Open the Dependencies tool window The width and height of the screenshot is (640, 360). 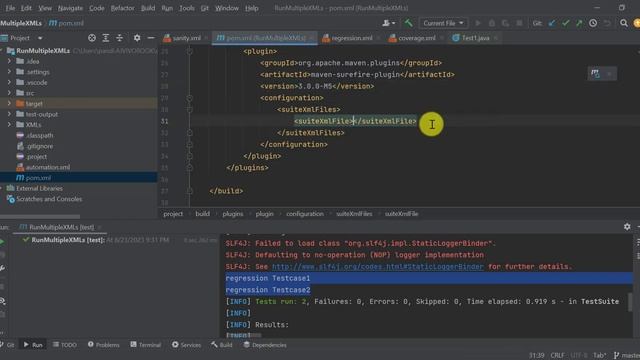[x=265, y=345]
